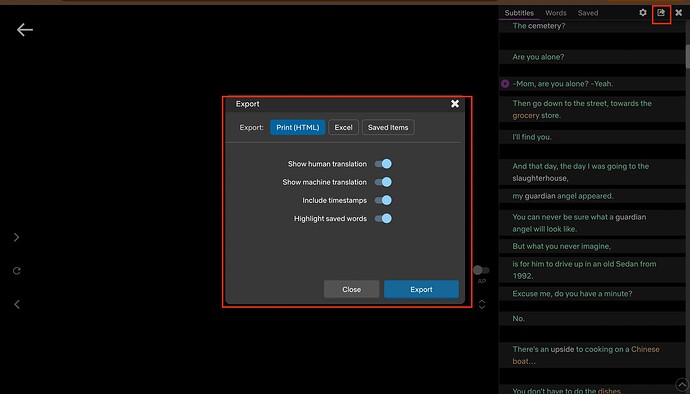Click subtitle 'Excuse me, do you have a minute?'
This screenshot has width=690, height=394.
coord(572,294)
